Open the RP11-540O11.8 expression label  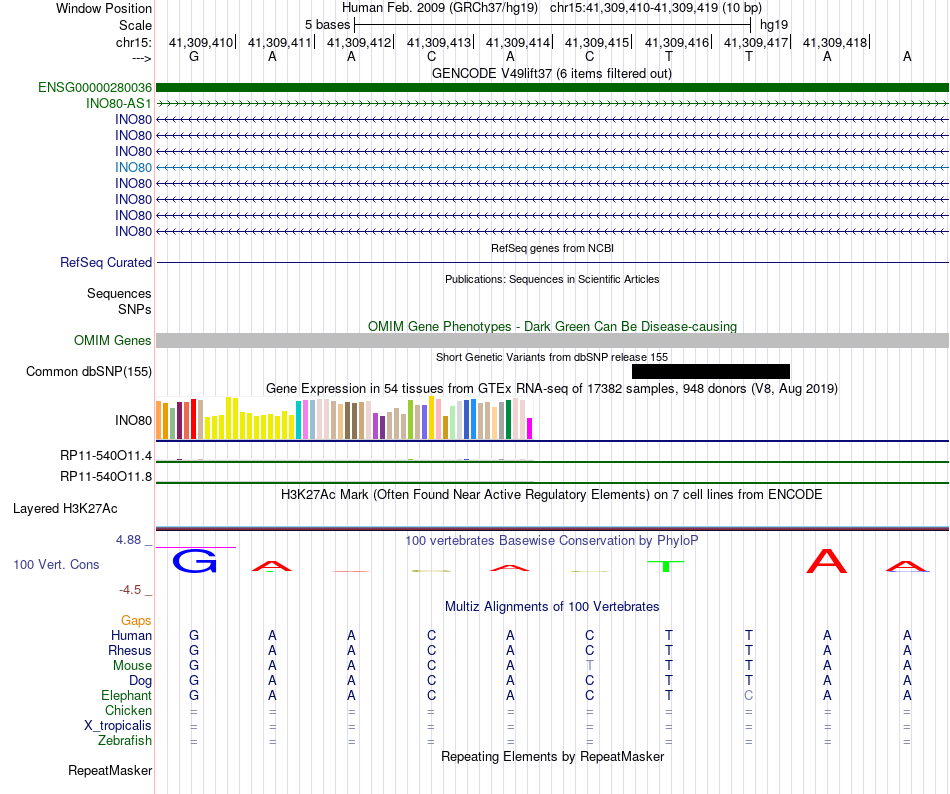(106, 477)
